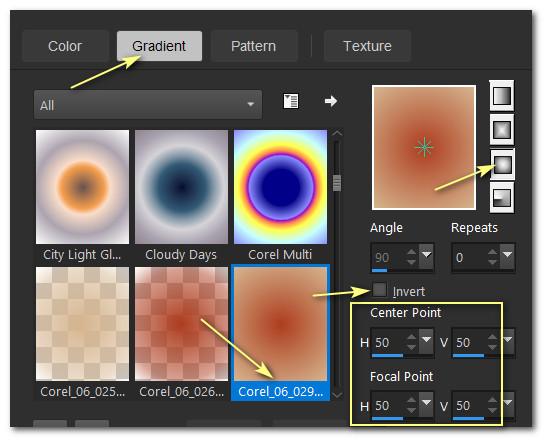Click the Focal Point V blue slider bar
This screenshot has width=543, height=438.
click(x=468, y=418)
